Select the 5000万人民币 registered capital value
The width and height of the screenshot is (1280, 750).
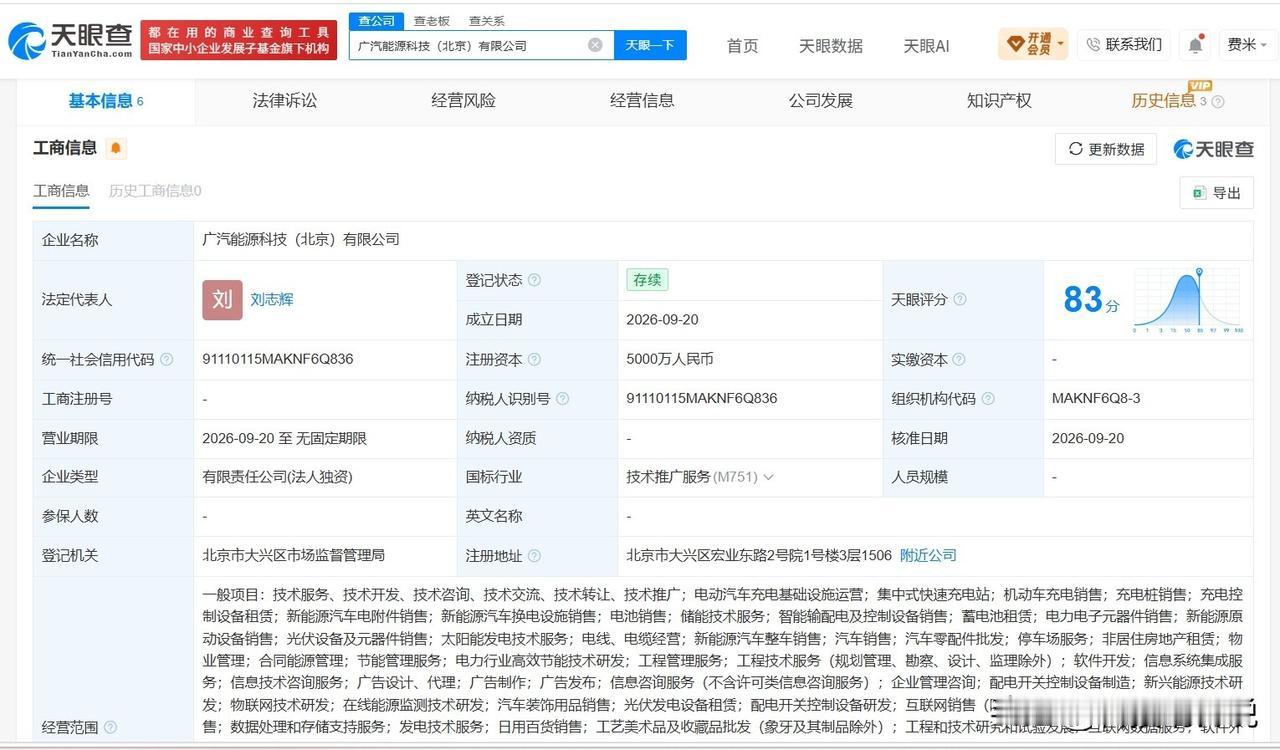tap(670, 359)
